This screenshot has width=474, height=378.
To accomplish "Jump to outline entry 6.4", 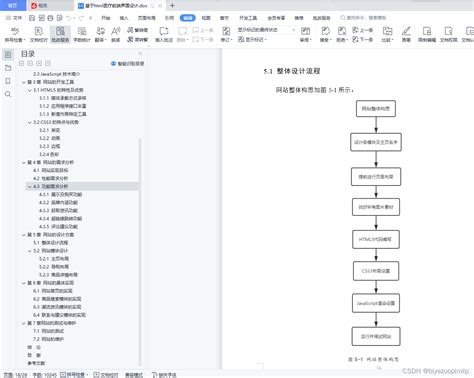I will point(59,315).
